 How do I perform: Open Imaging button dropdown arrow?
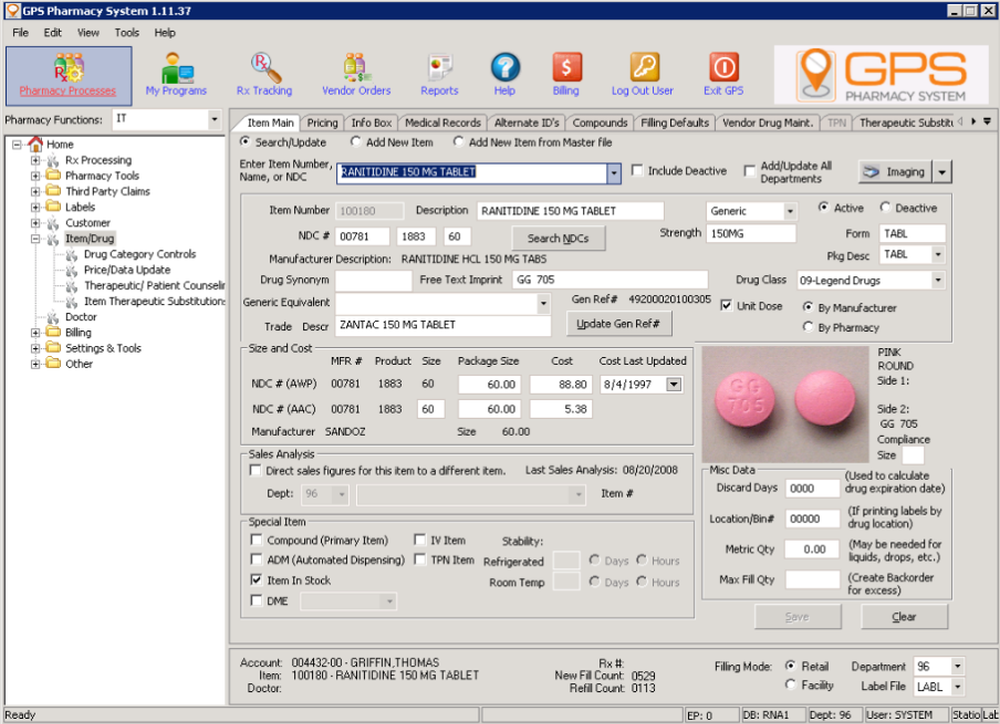coord(942,172)
